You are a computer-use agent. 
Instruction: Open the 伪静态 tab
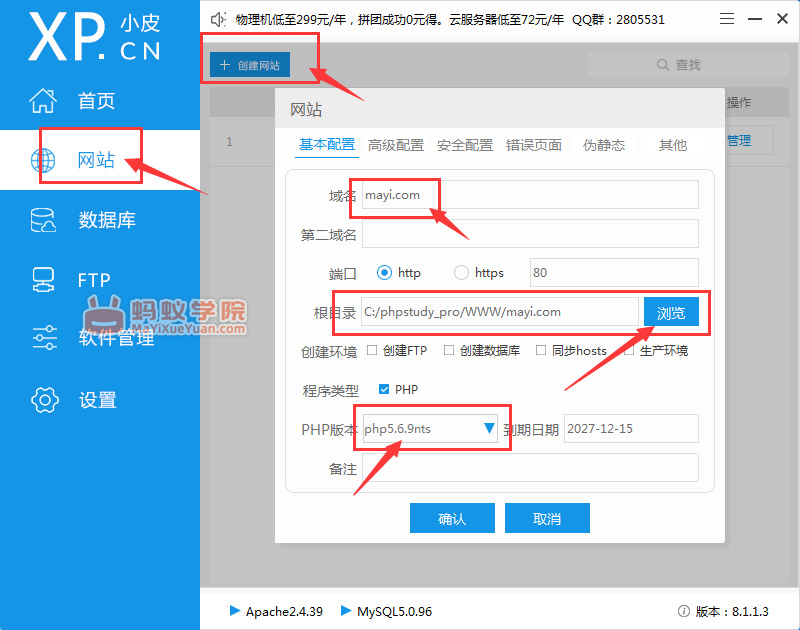(604, 145)
